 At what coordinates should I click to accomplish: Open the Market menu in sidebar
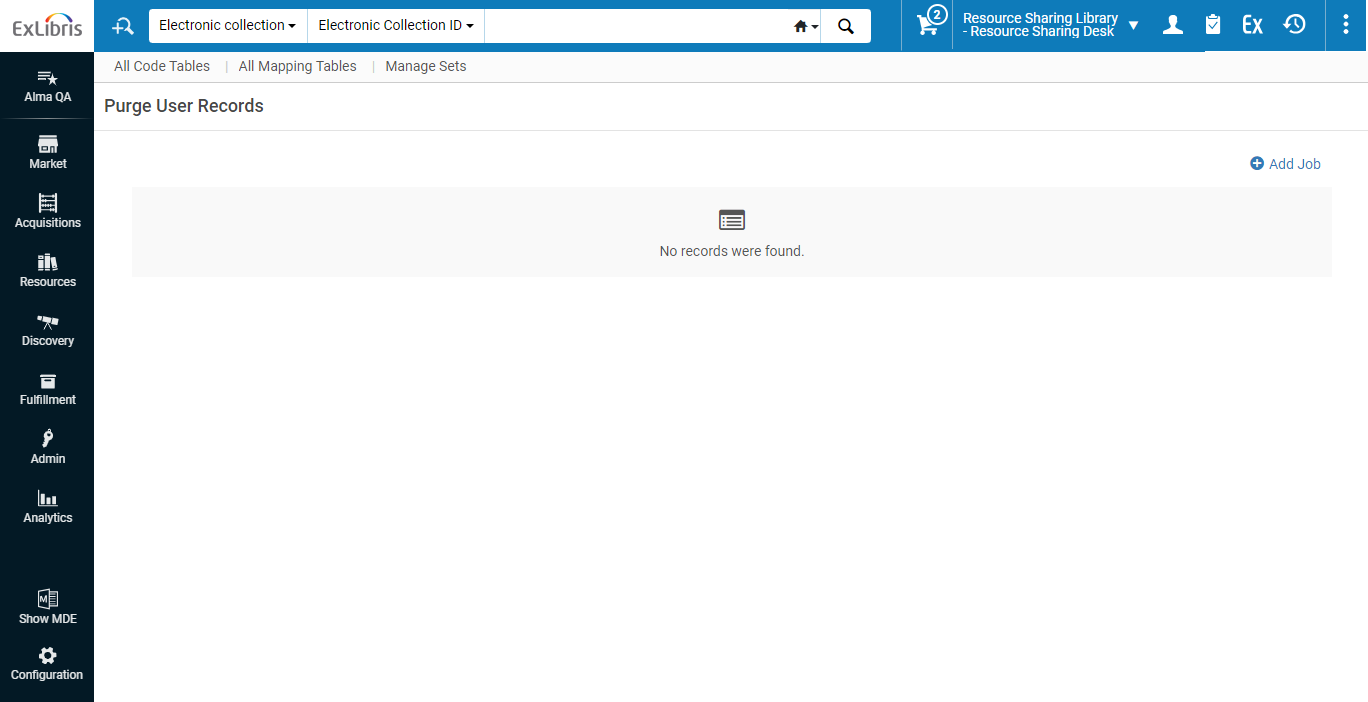(47, 152)
